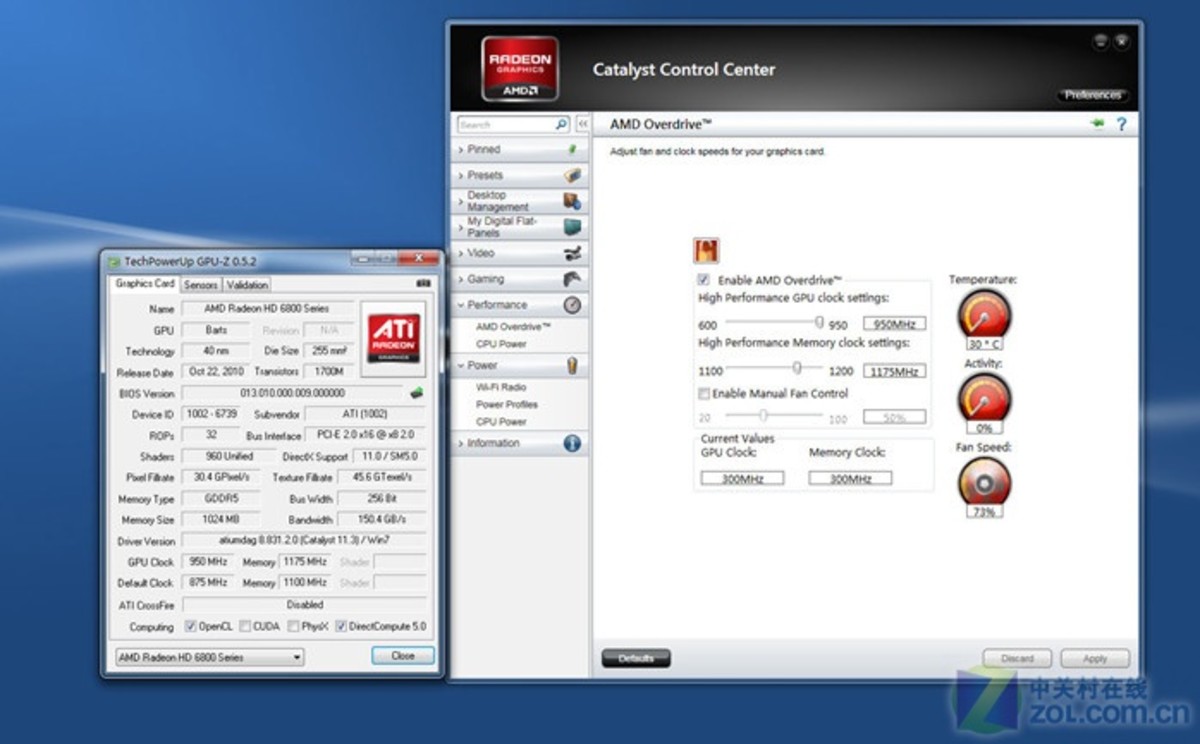Click the Temperature gauge dial

point(984,316)
